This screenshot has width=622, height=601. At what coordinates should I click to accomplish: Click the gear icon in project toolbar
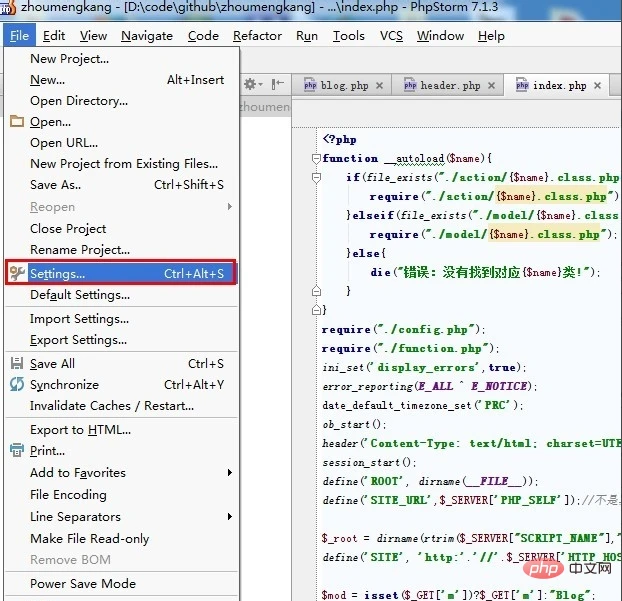click(x=250, y=84)
